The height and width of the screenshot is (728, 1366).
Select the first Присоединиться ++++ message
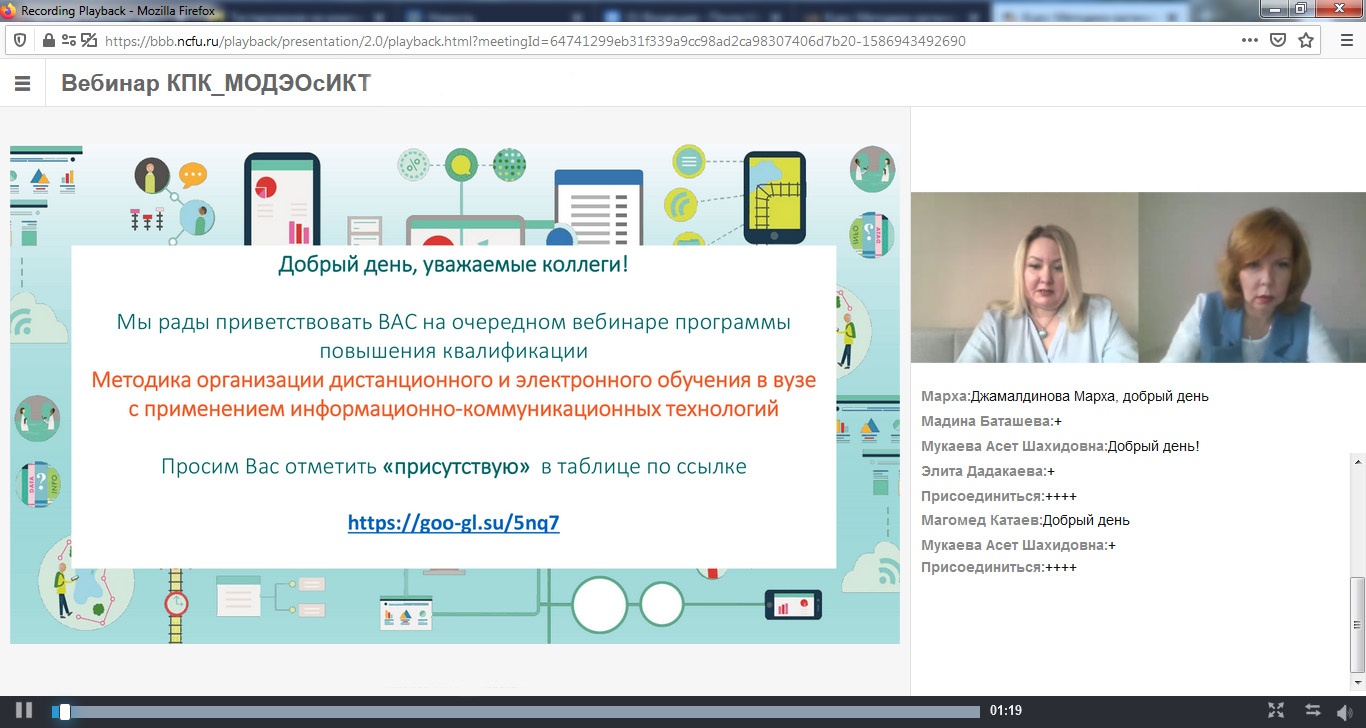[x=999, y=496]
